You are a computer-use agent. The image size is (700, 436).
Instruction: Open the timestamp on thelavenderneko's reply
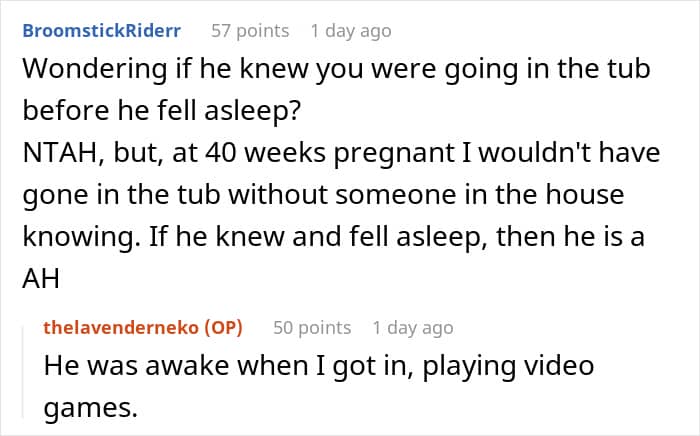pos(412,327)
